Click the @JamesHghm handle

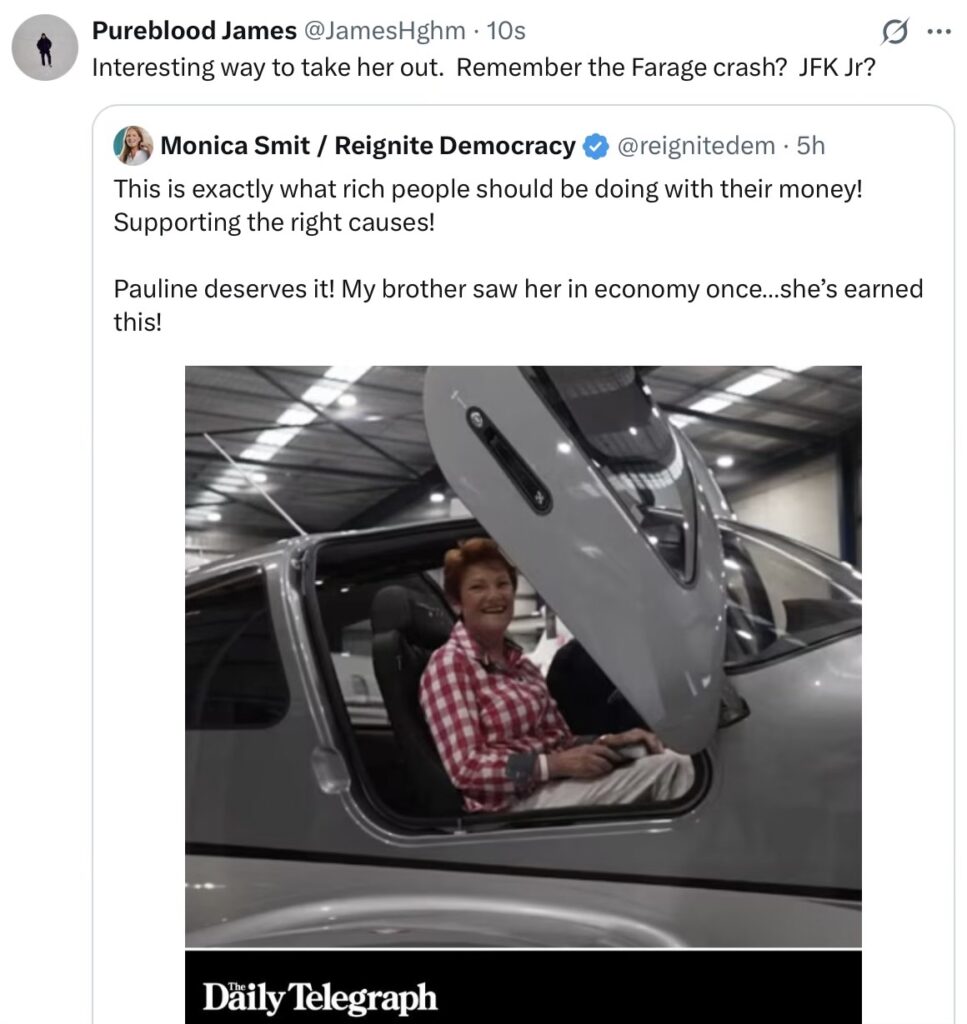[385, 31]
